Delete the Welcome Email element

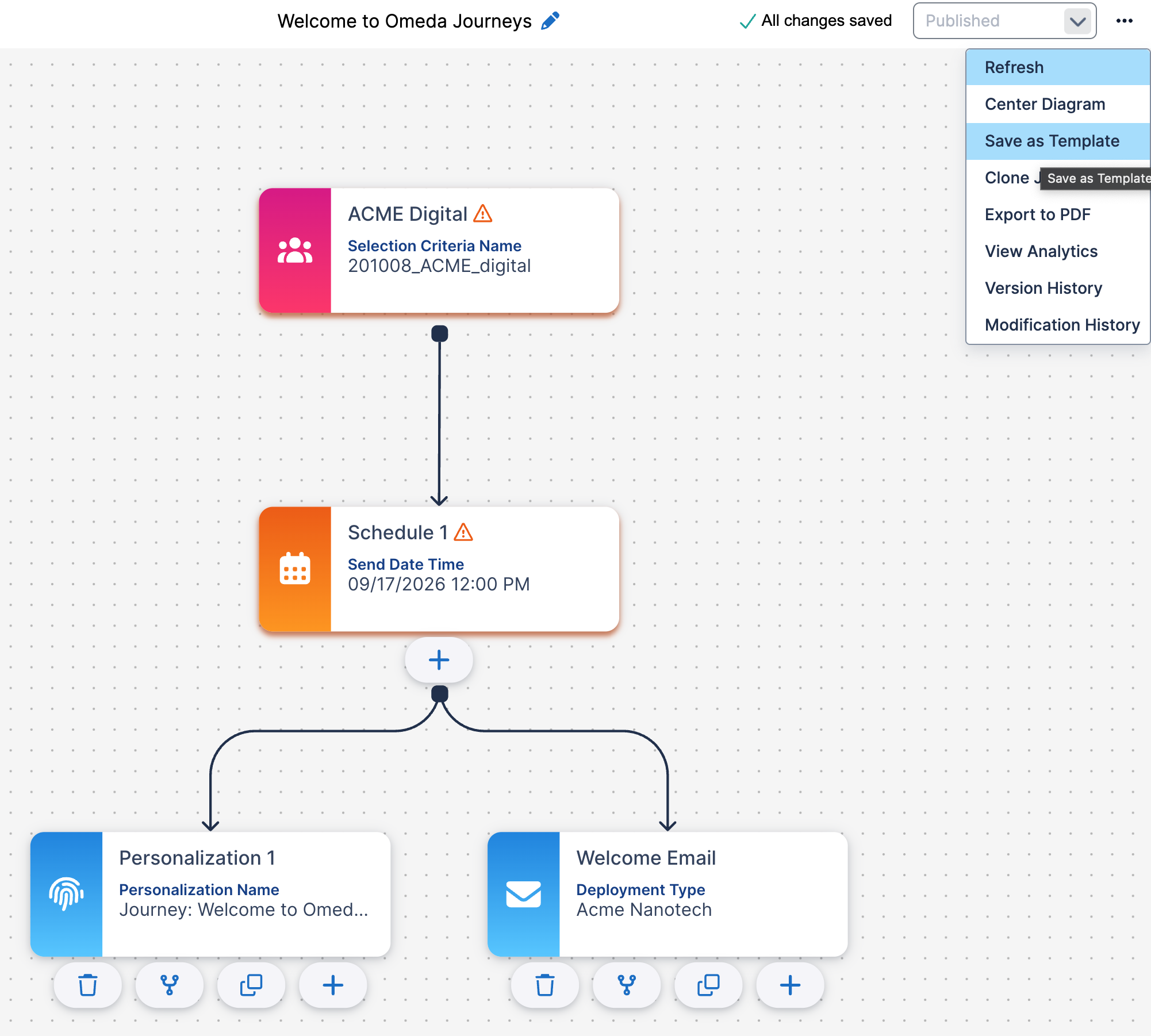[x=545, y=985]
